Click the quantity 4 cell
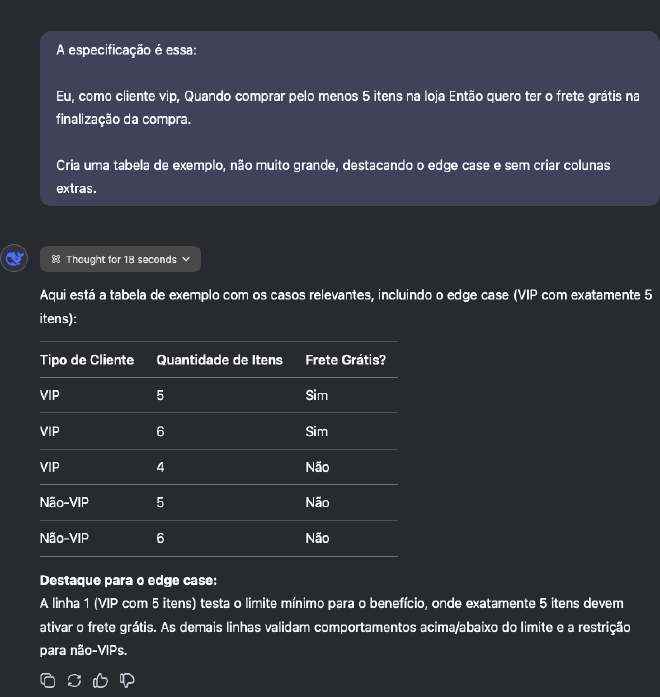 pyautogui.click(x=161, y=467)
